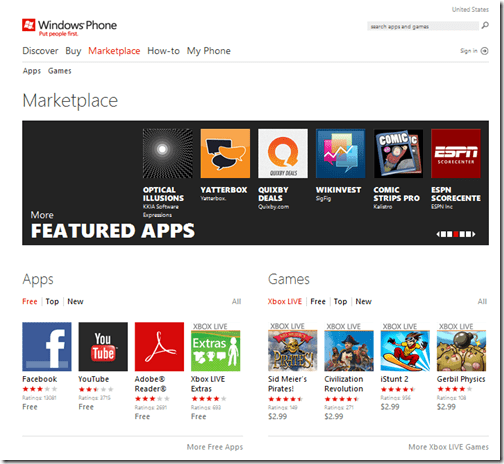Follow the More Xbox LIVE Games link
504x464 pixels.
point(449,447)
